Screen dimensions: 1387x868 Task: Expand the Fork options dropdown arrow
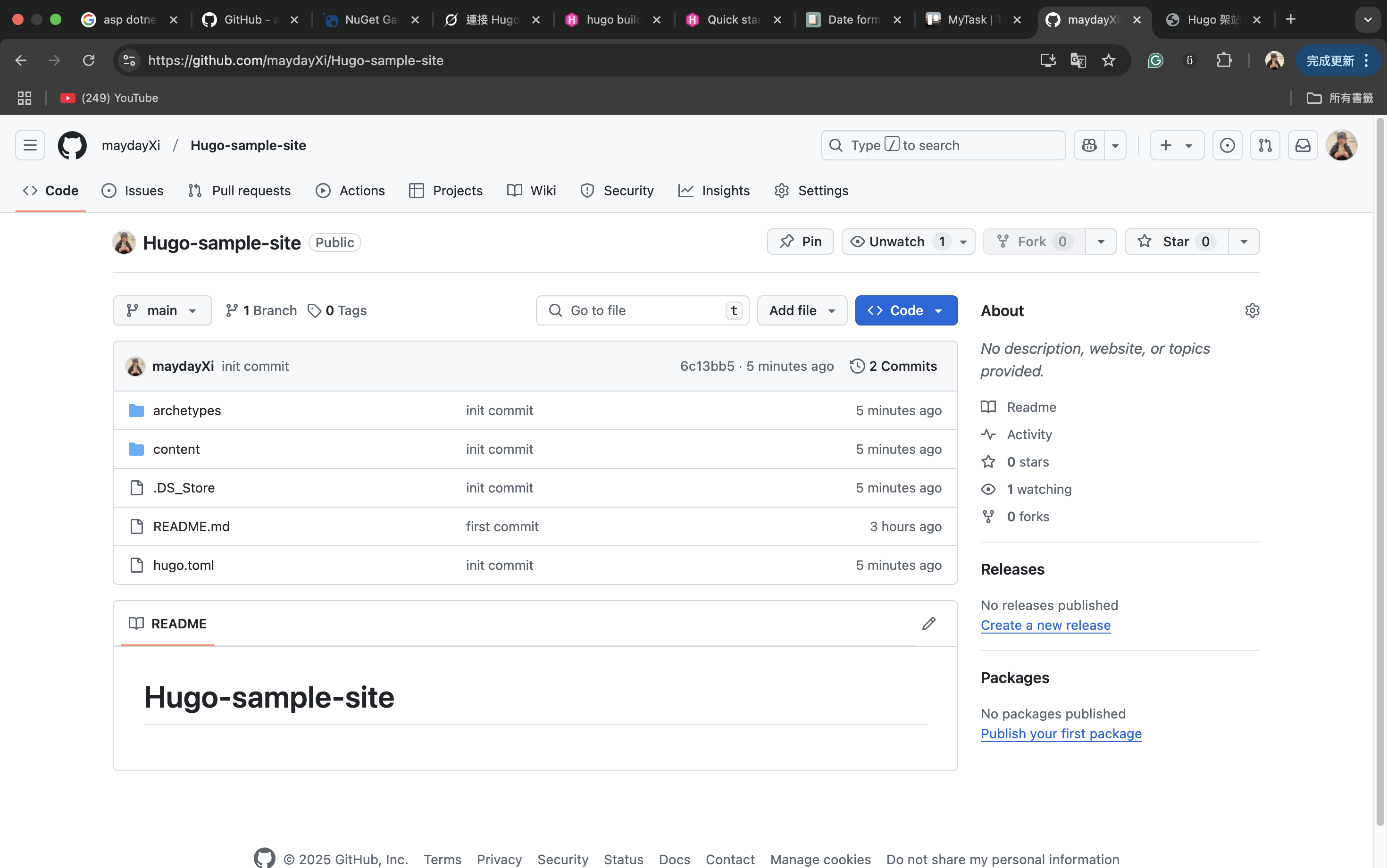(1101, 242)
